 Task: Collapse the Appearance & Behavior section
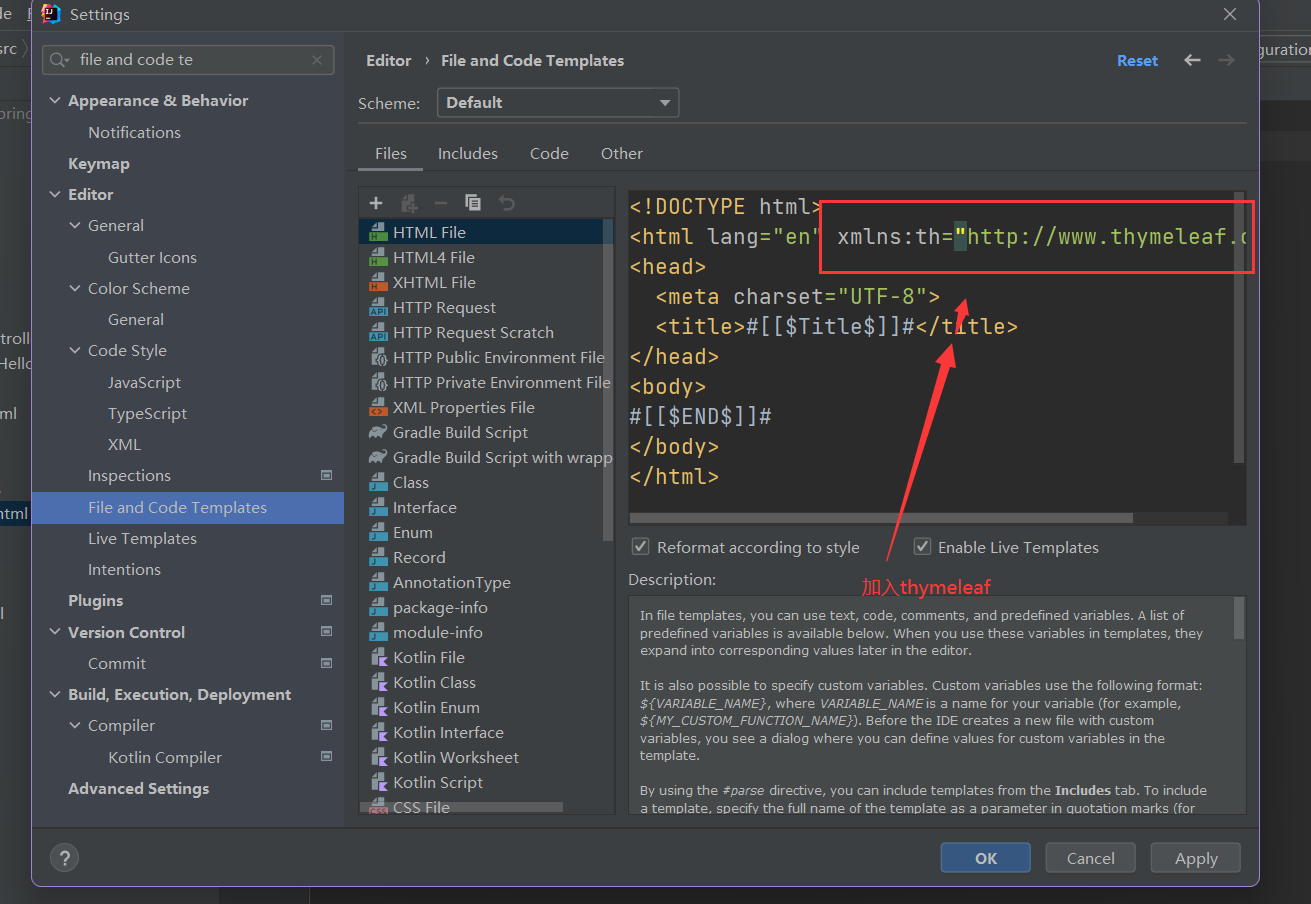pos(55,101)
